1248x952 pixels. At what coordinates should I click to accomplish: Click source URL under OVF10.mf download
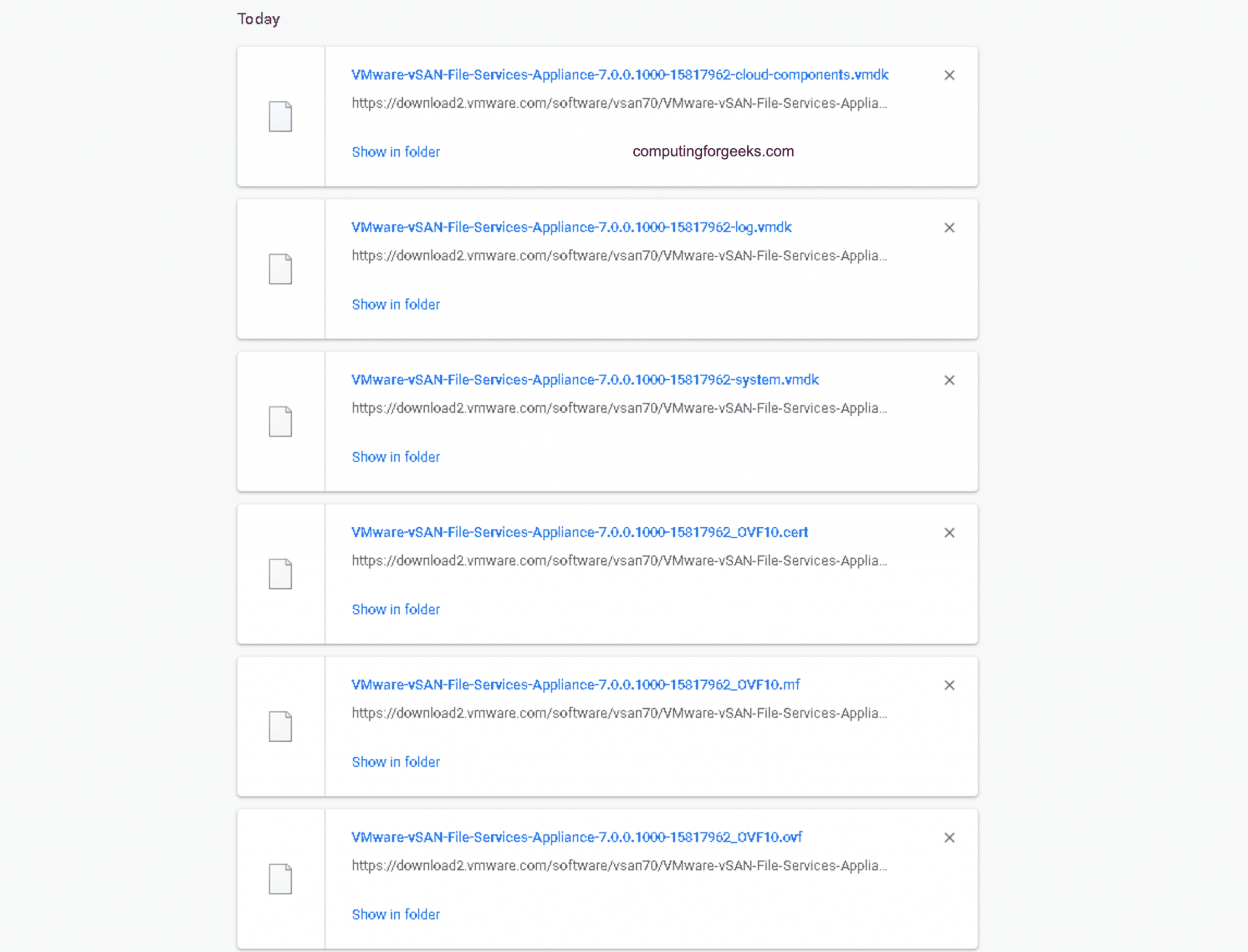(x=619, y=713)
